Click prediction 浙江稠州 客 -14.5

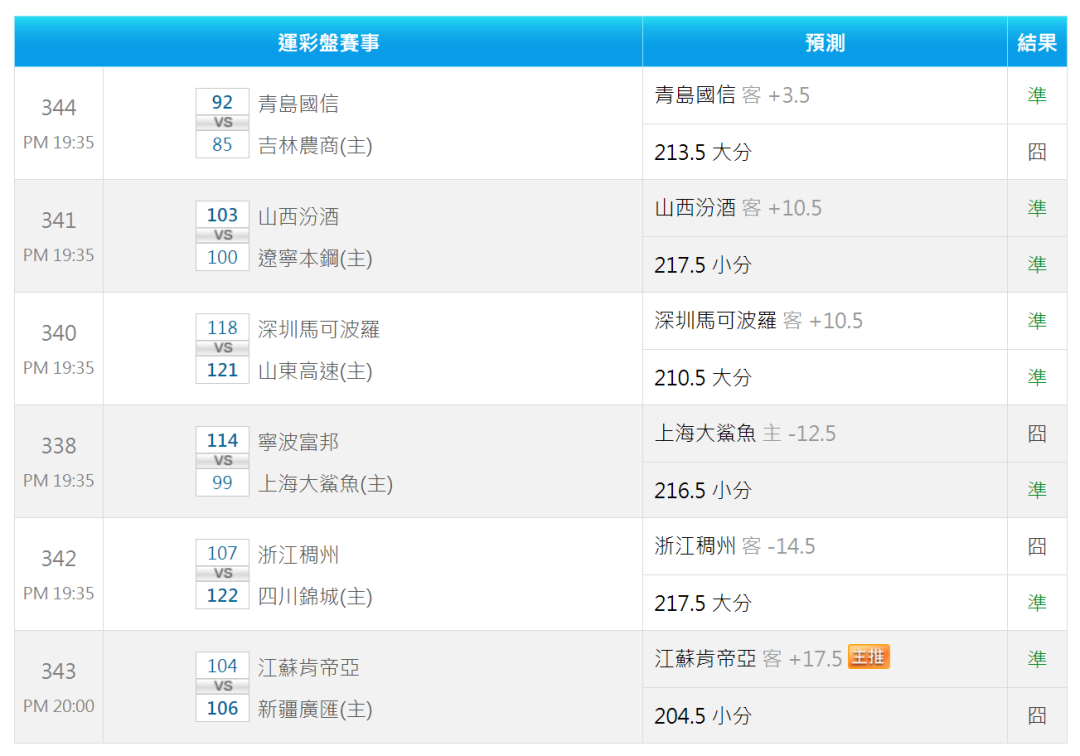[735, 547]
